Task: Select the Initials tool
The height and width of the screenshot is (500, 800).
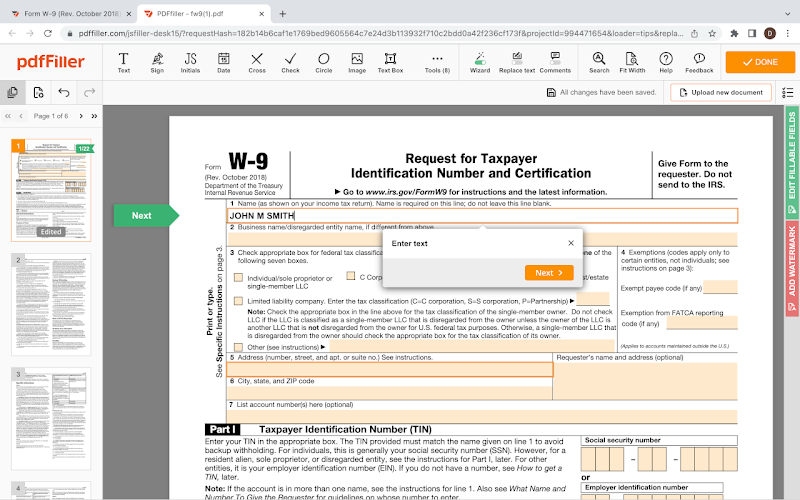Action: [190, 62]
